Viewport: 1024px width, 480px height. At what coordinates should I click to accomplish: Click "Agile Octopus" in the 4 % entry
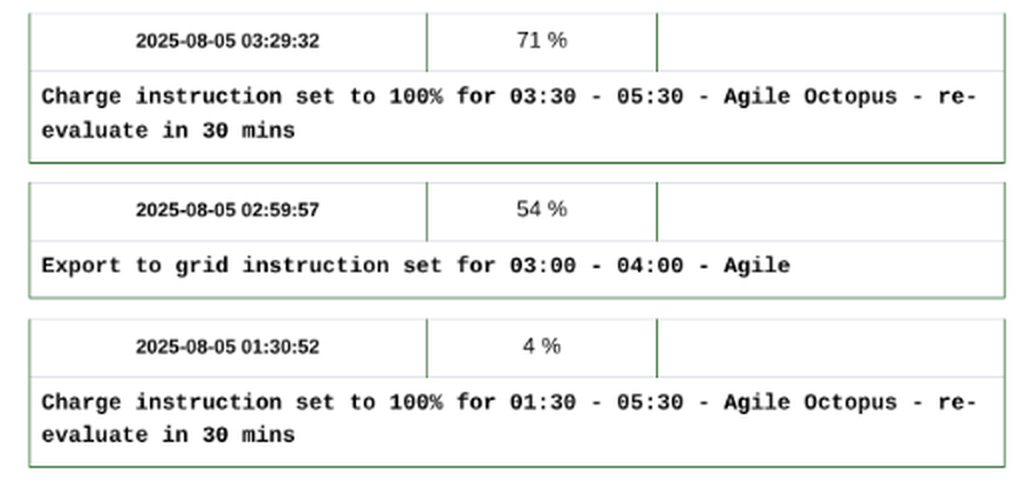point(809,403)
